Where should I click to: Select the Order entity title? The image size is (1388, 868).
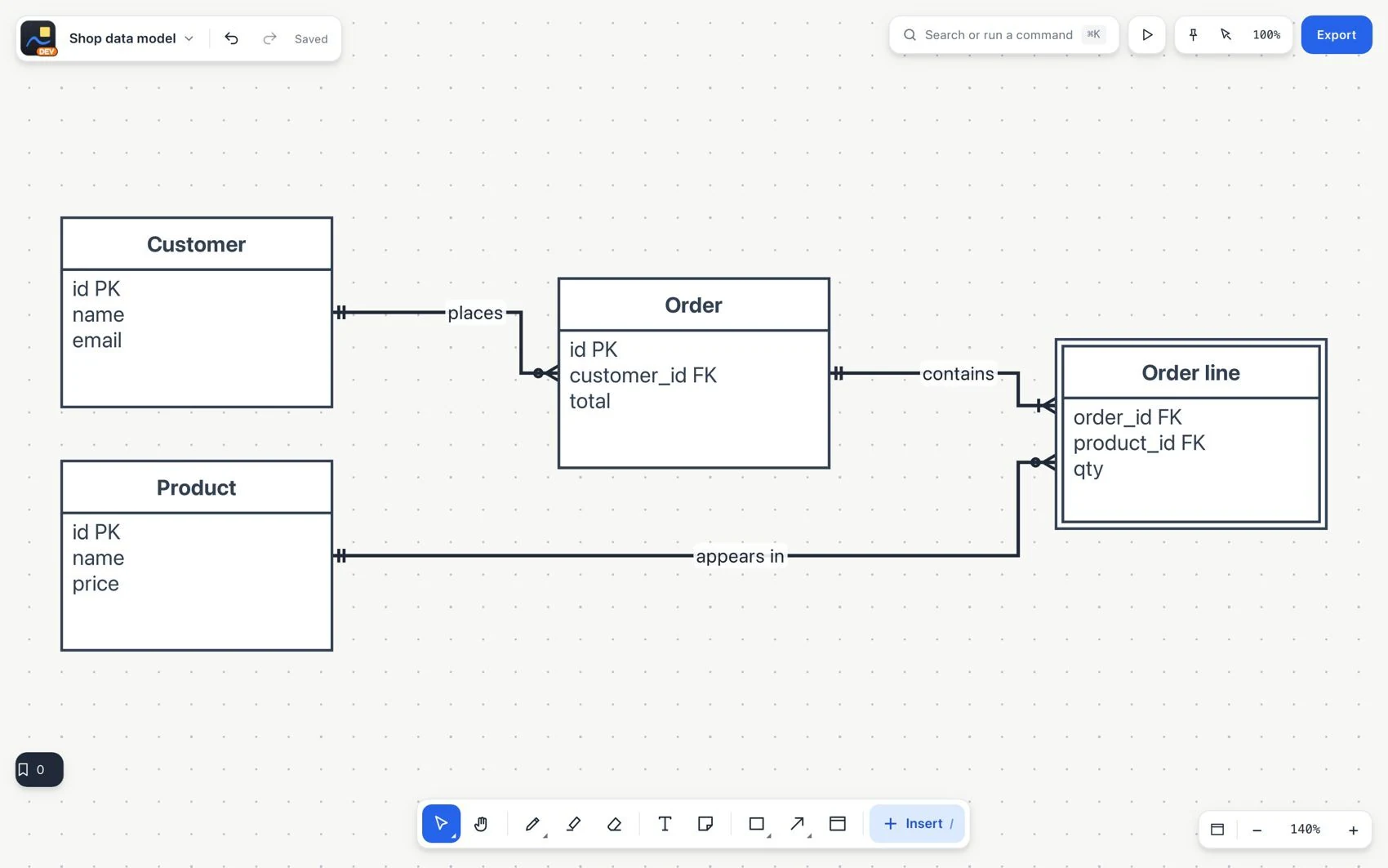(693, 305)
